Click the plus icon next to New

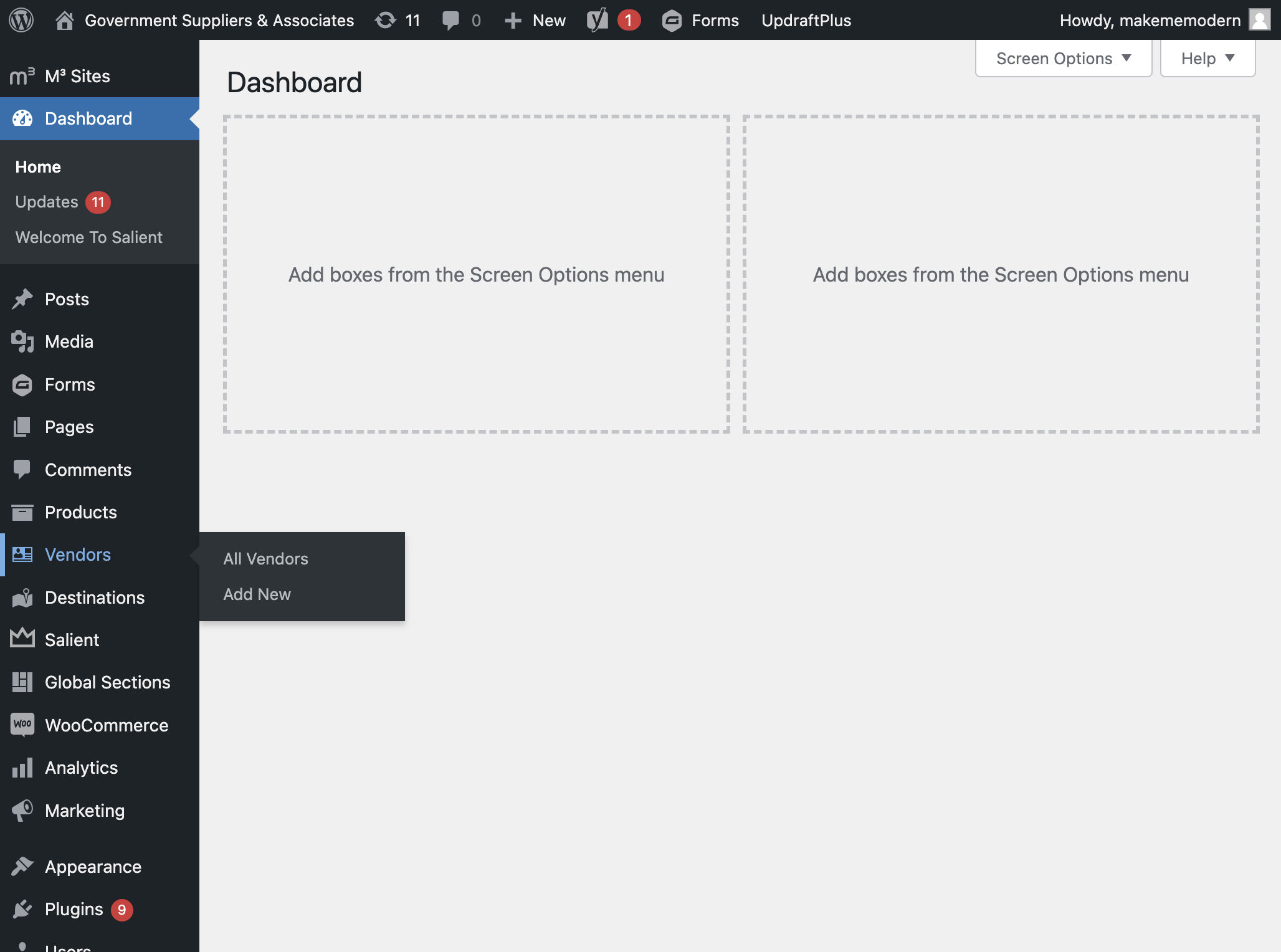513,21
